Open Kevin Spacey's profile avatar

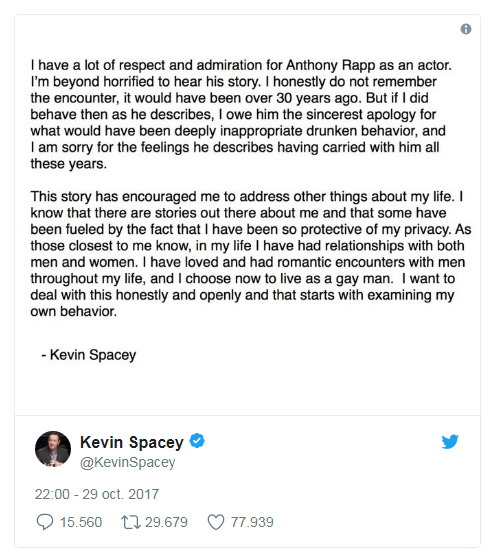(53, 449)
